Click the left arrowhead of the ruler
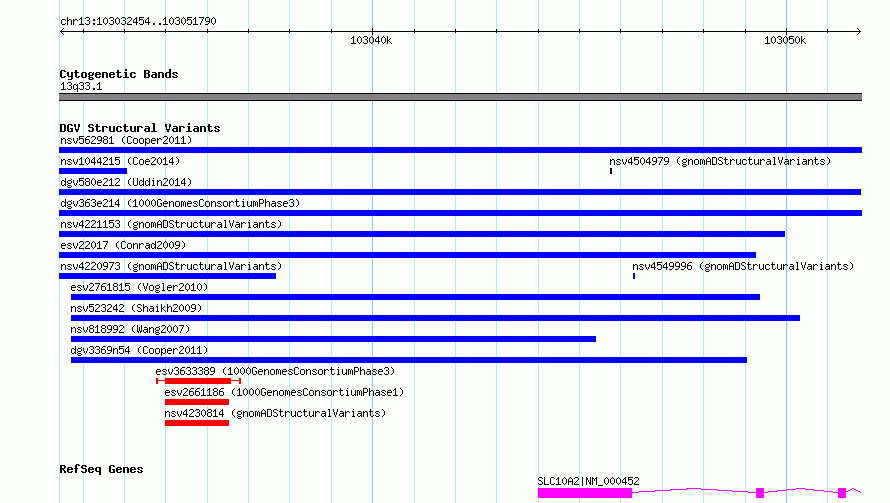 click(x=62, y=31)
